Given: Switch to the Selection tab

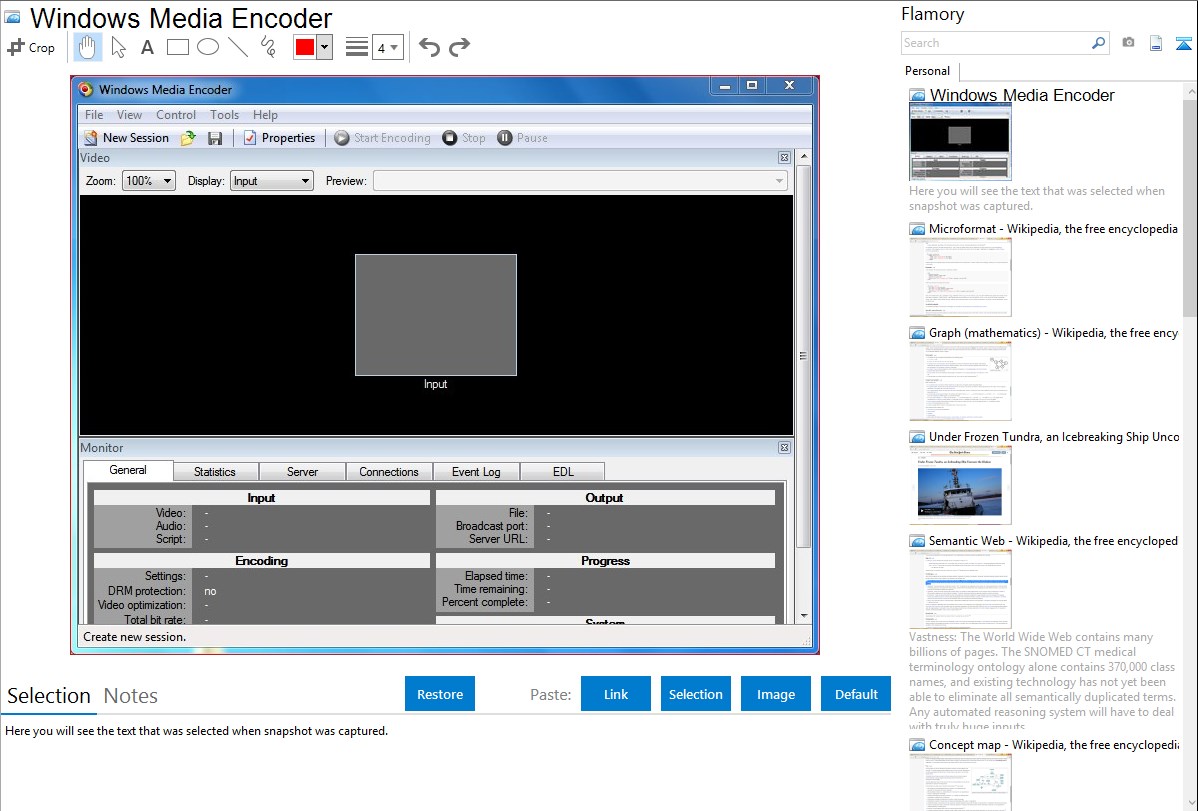Looking at the screenshot, I should click(x=49, y=696).
